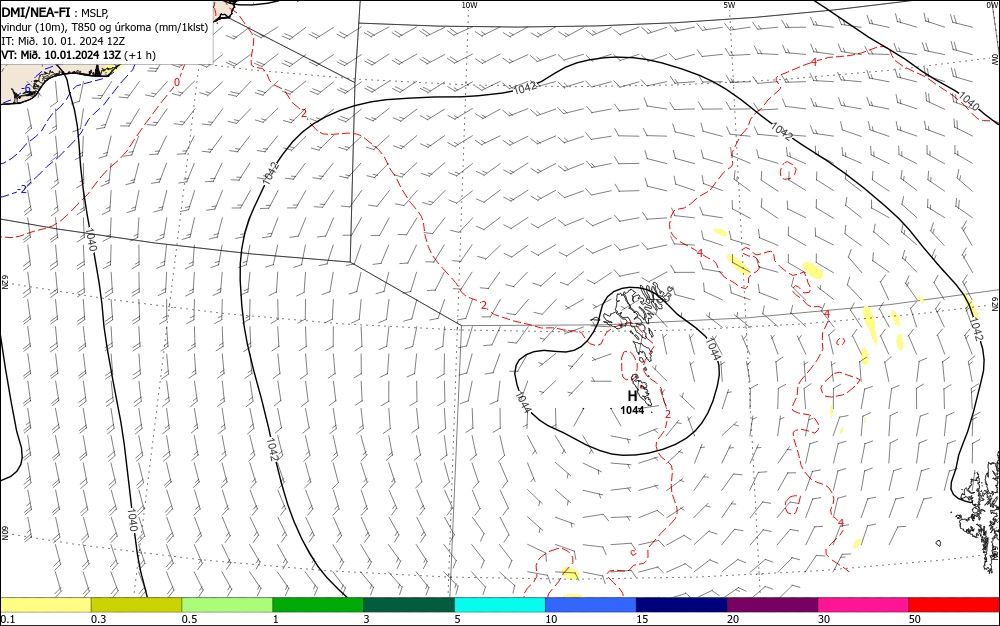This screenshot has width=1000, height=626.
Task: Click the legend value "50"
Action: [x=915, y=619]
